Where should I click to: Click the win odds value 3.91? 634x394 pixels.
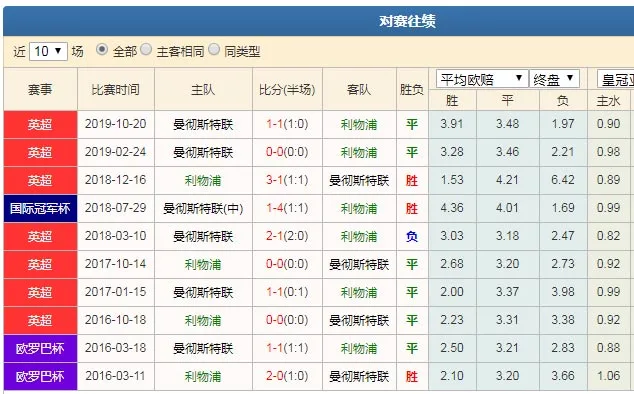point(452,124)
